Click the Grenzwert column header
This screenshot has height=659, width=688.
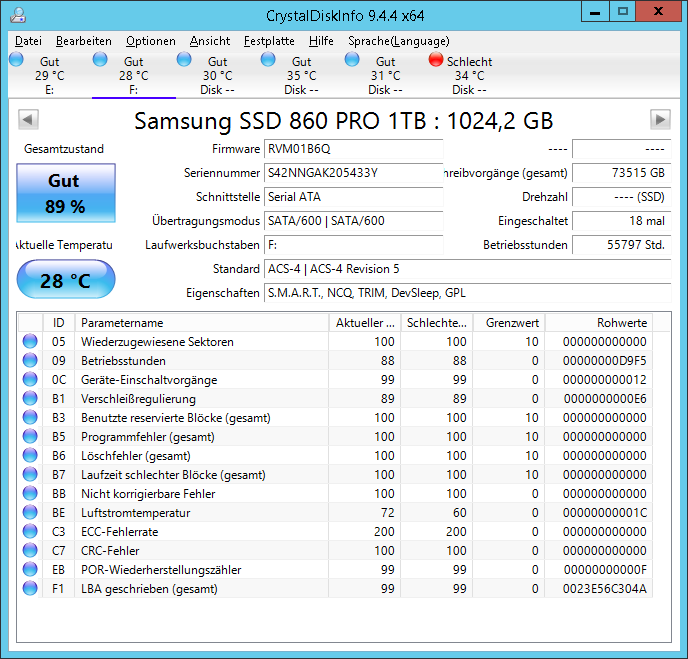coord(509,323)
